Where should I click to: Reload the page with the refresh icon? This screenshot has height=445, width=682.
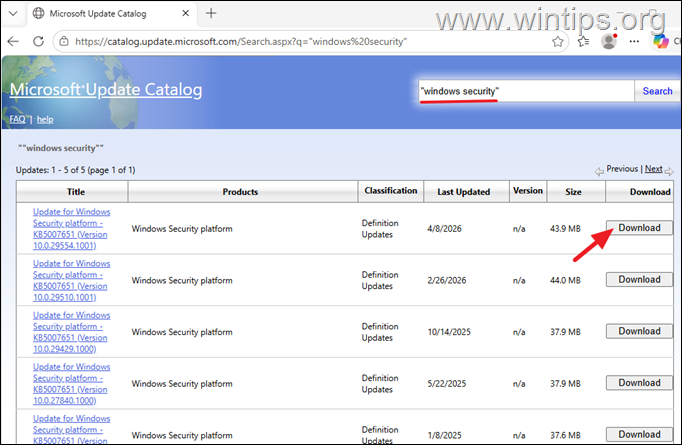(x=39, y=41)
